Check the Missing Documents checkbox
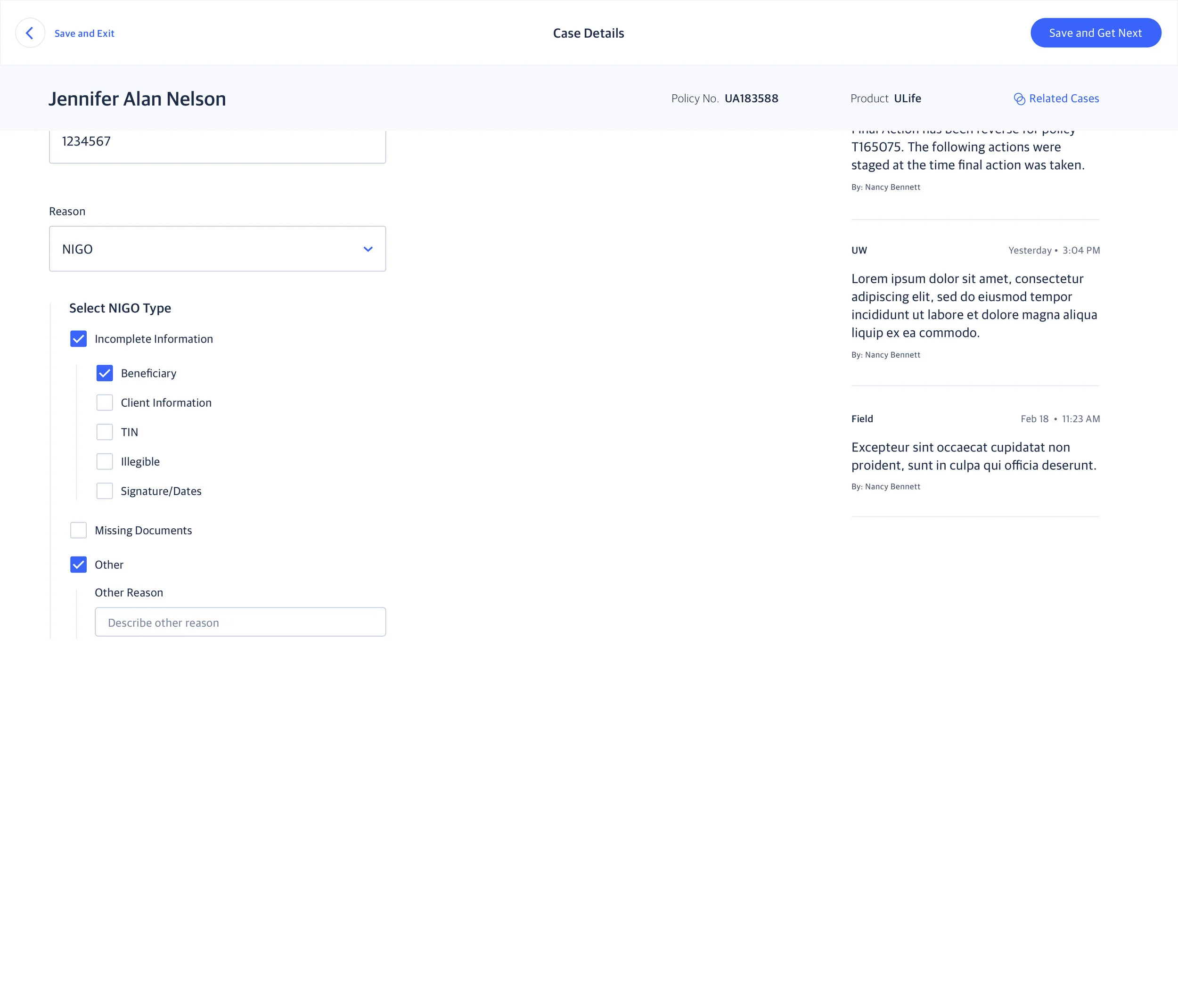1178x1008 pixels. (79, 531)
